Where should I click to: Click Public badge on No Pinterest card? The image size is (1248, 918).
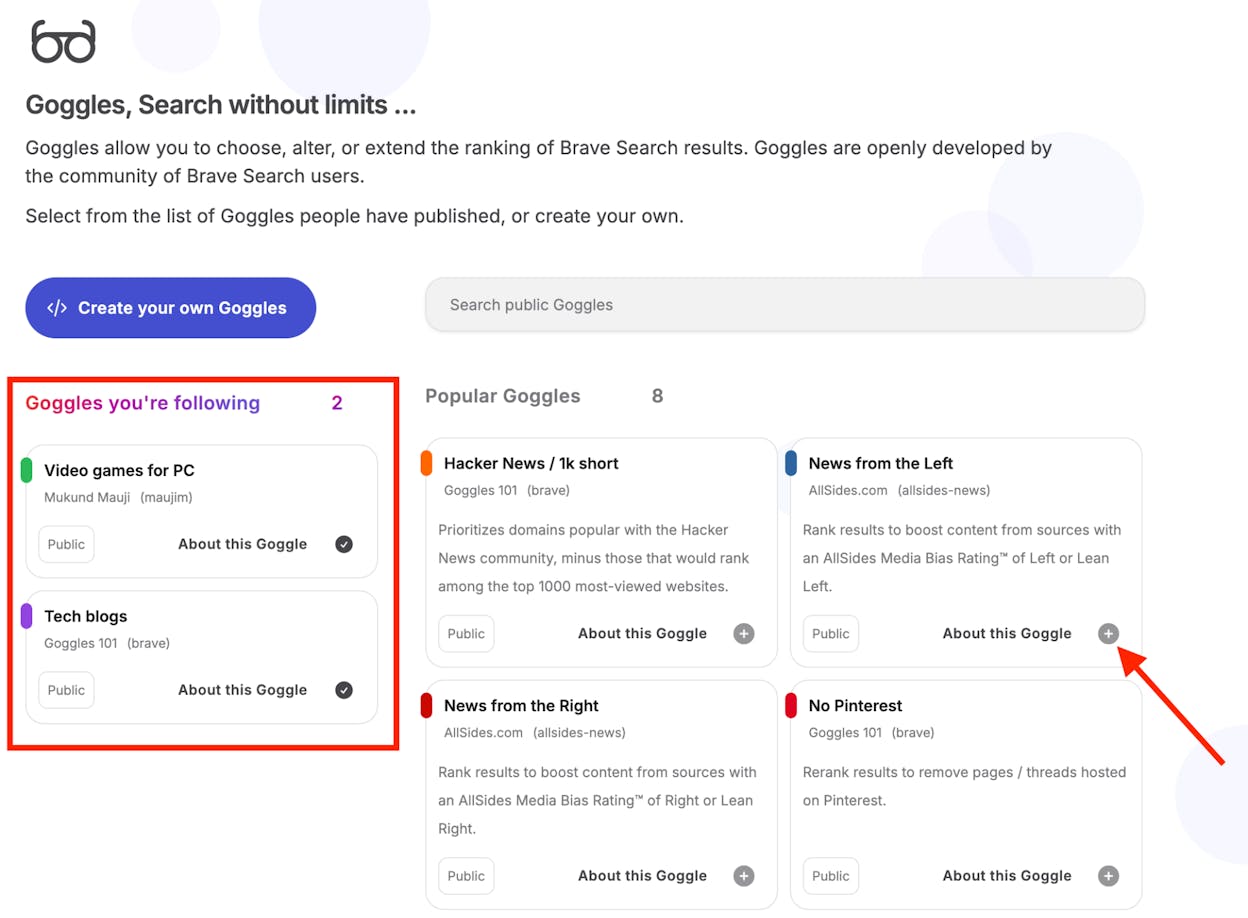click(831, 876)
